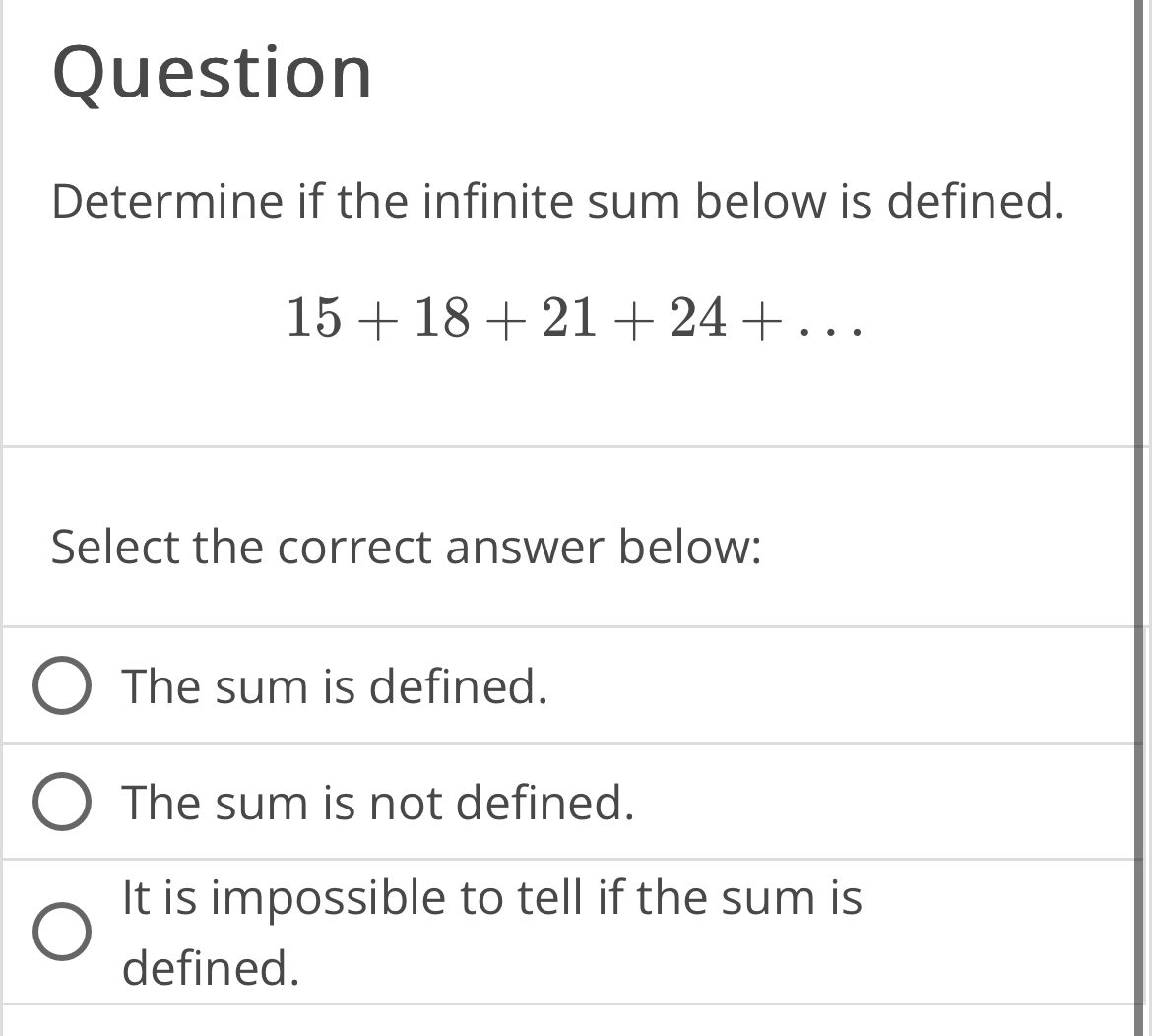Screen dimensions: 1152x1036
Task: Click the divider between question and answers
Action: (576, 445)
